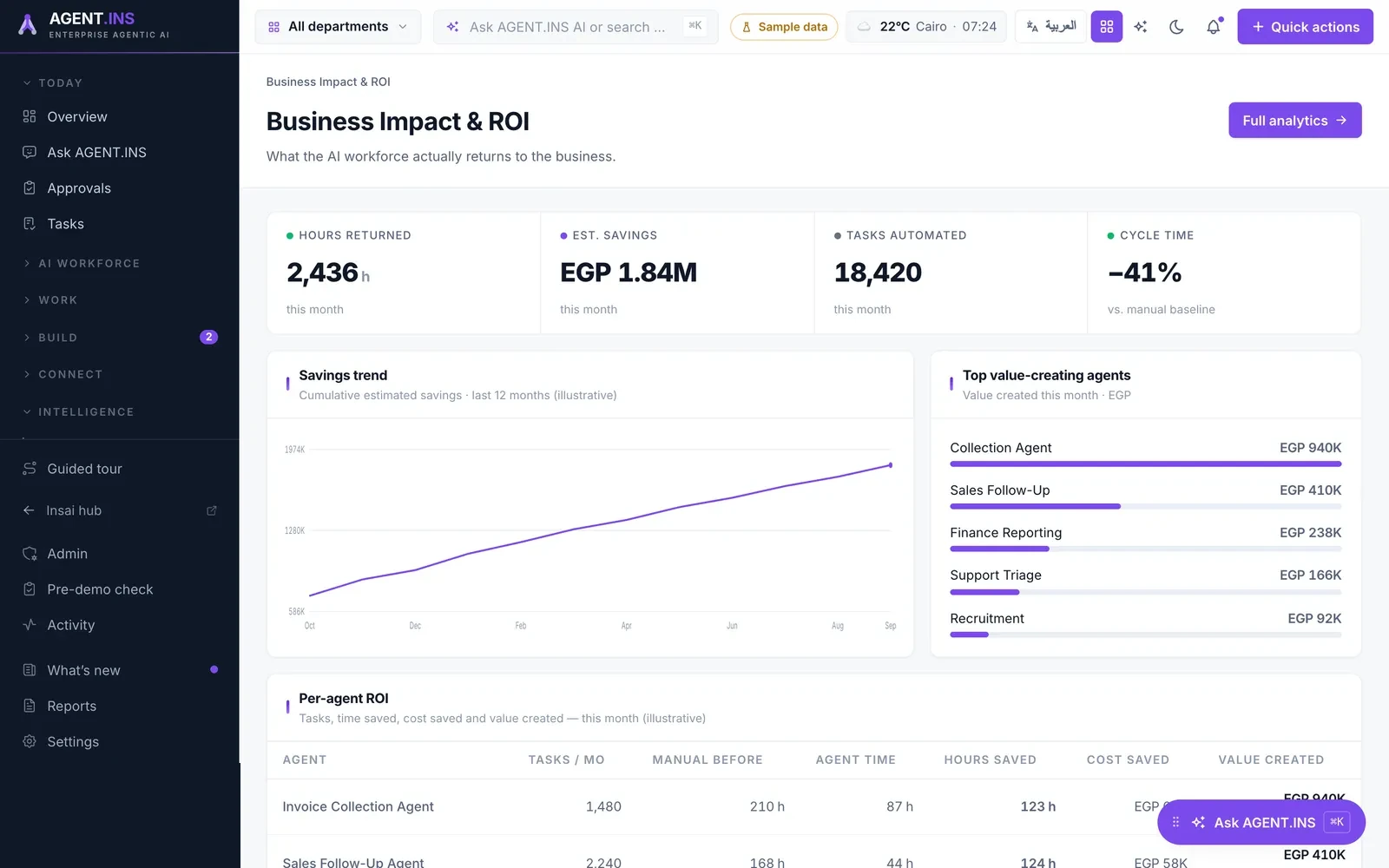
Task: Click the Business Impact & ROI breadcrumb
Action: pos(328,82)
